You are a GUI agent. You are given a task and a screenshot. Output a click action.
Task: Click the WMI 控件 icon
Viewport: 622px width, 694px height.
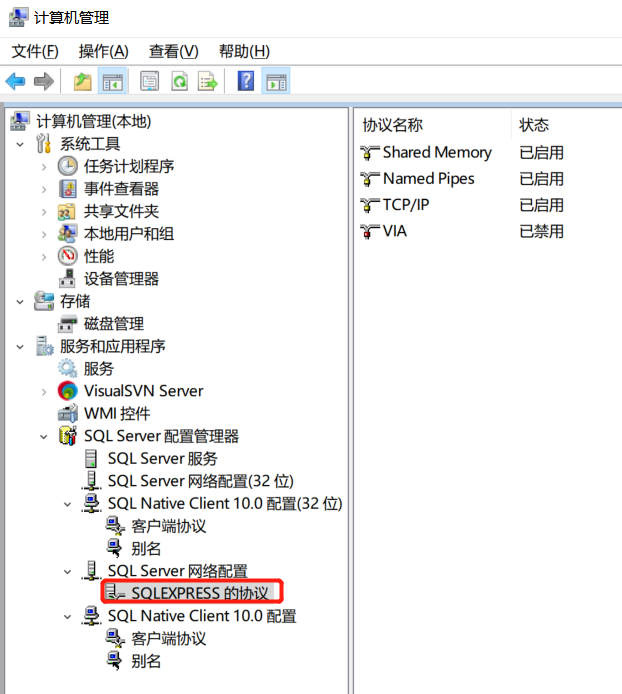click(x=68, y=413)
